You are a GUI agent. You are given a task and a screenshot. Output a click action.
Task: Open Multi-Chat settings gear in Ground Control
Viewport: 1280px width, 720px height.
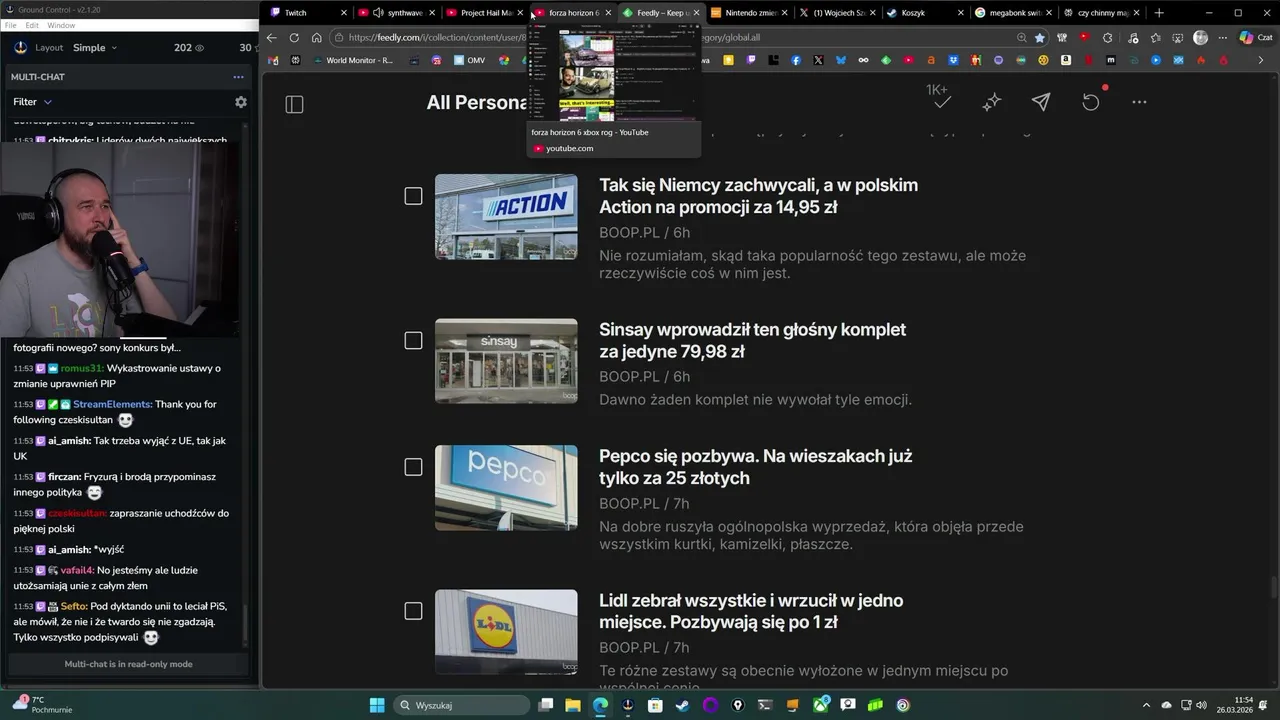click(241, 102)
